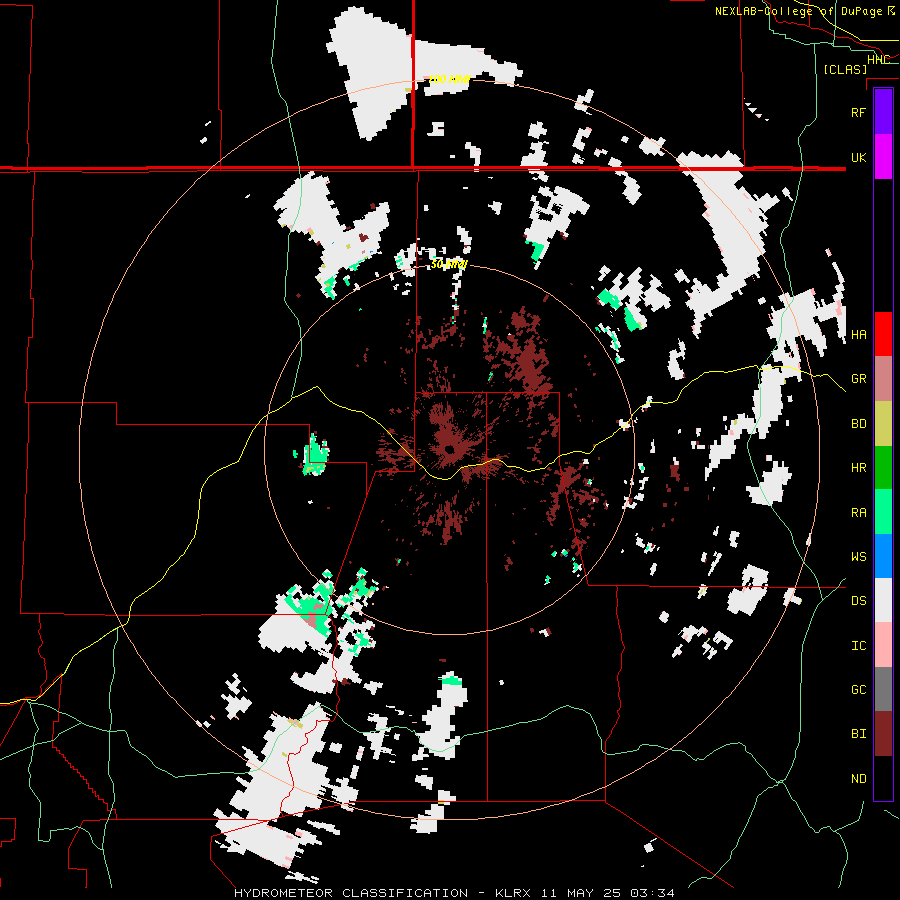Click the 100 NMI range ring label
The image size is (900, 900).
[x=449, y=79]
